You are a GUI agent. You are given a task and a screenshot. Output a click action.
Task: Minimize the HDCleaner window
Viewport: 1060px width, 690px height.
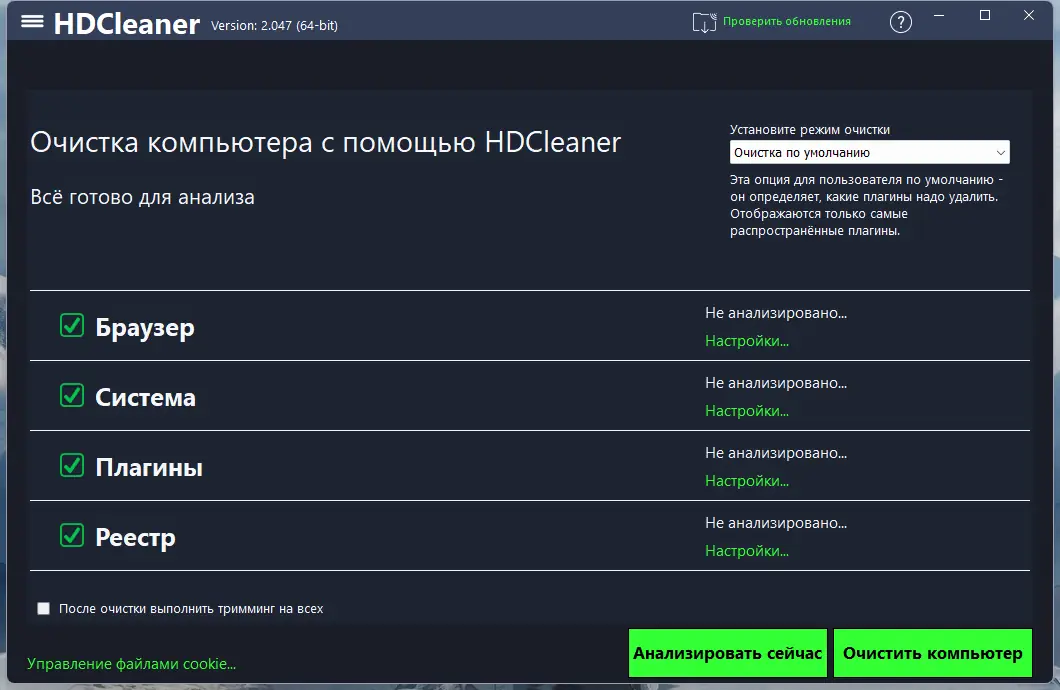939,16
